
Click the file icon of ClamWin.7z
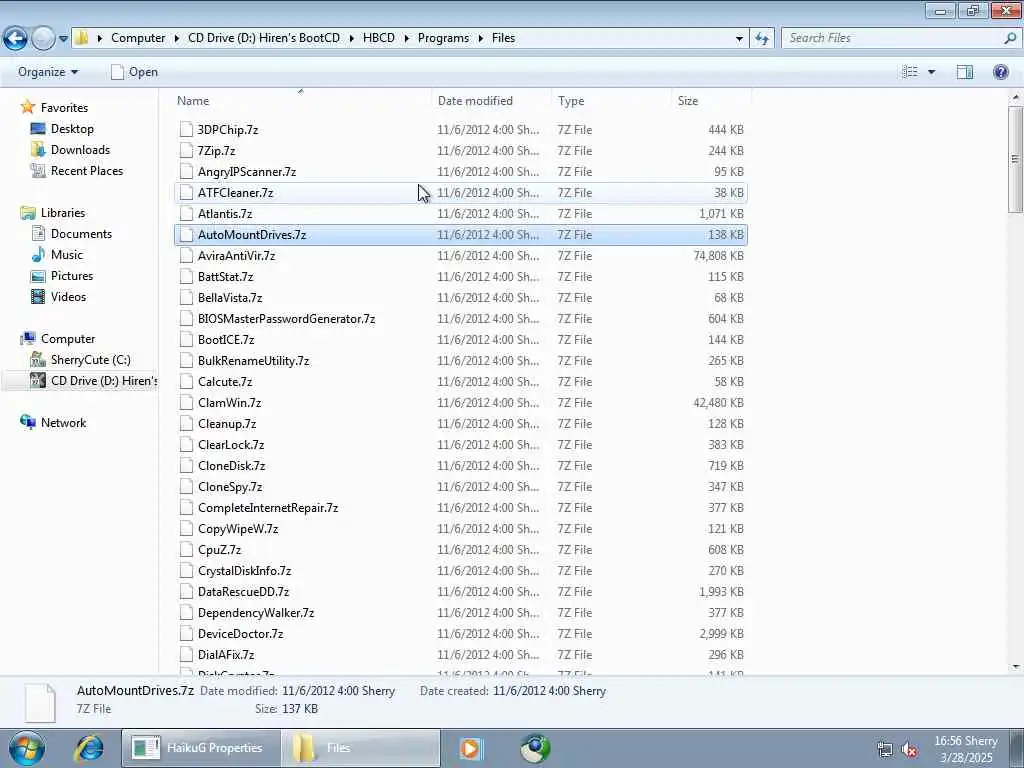(x=187, y=402)
